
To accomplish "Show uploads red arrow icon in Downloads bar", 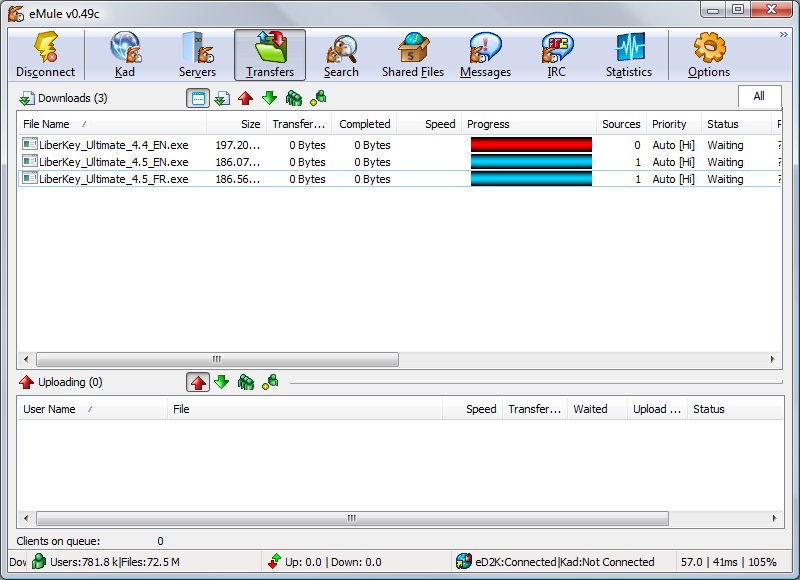I will point(245,98).
